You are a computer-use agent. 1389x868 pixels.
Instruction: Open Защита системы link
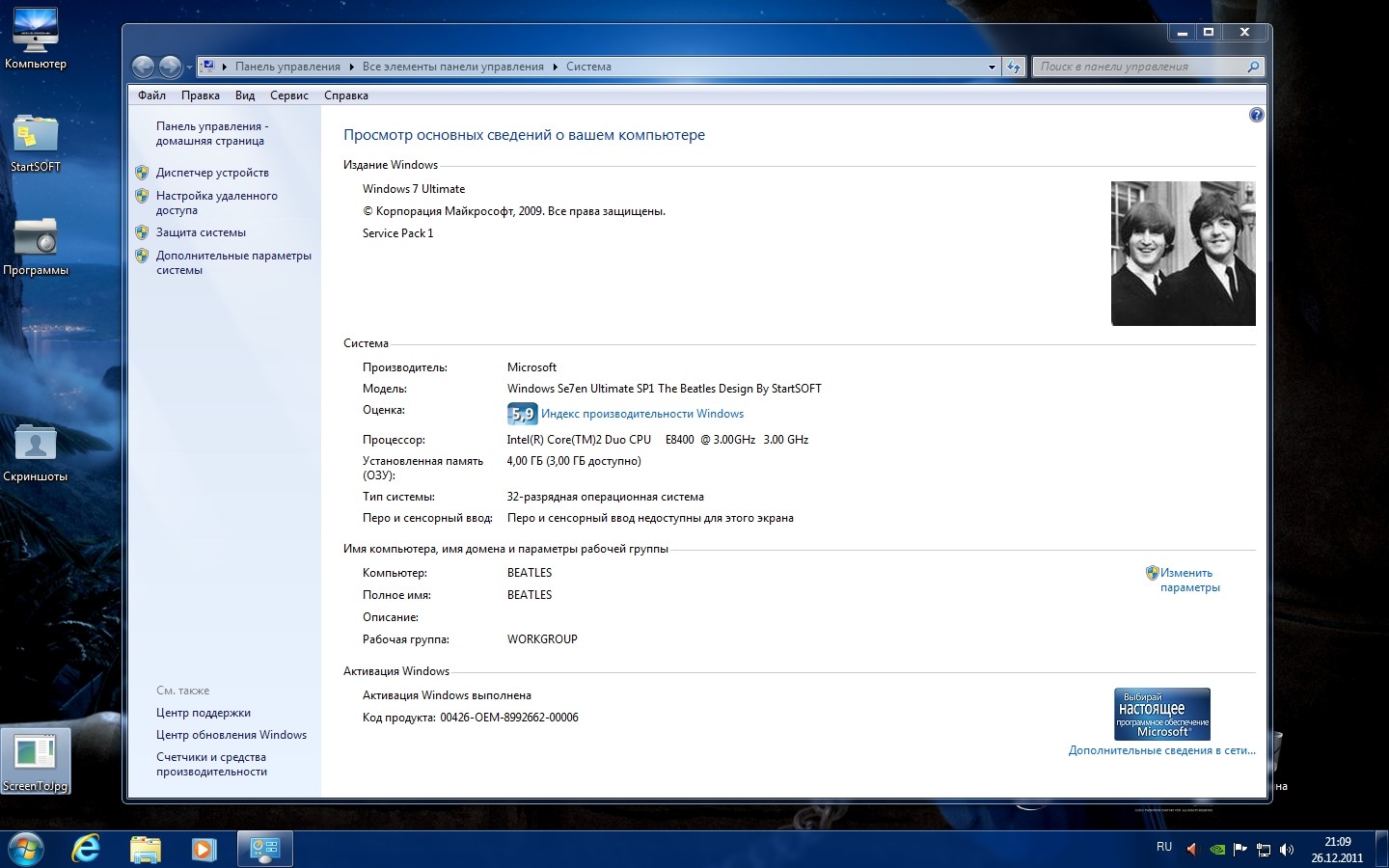click(201, 232)
